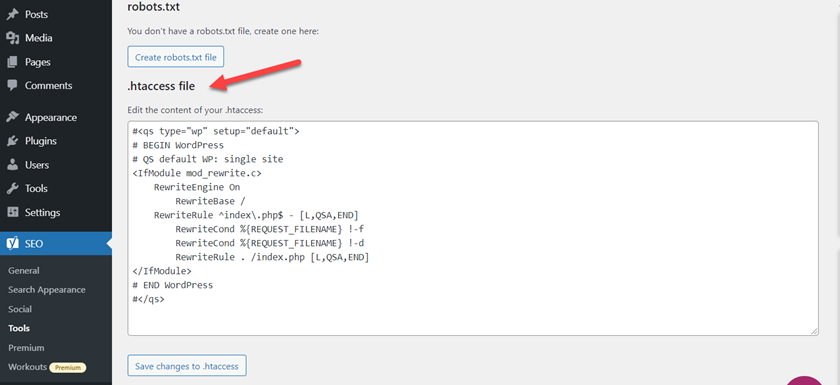840x385 pixels.
Task: Click 'Edit the content of your .htaccess:' label
Action: [x=196, y=110]
